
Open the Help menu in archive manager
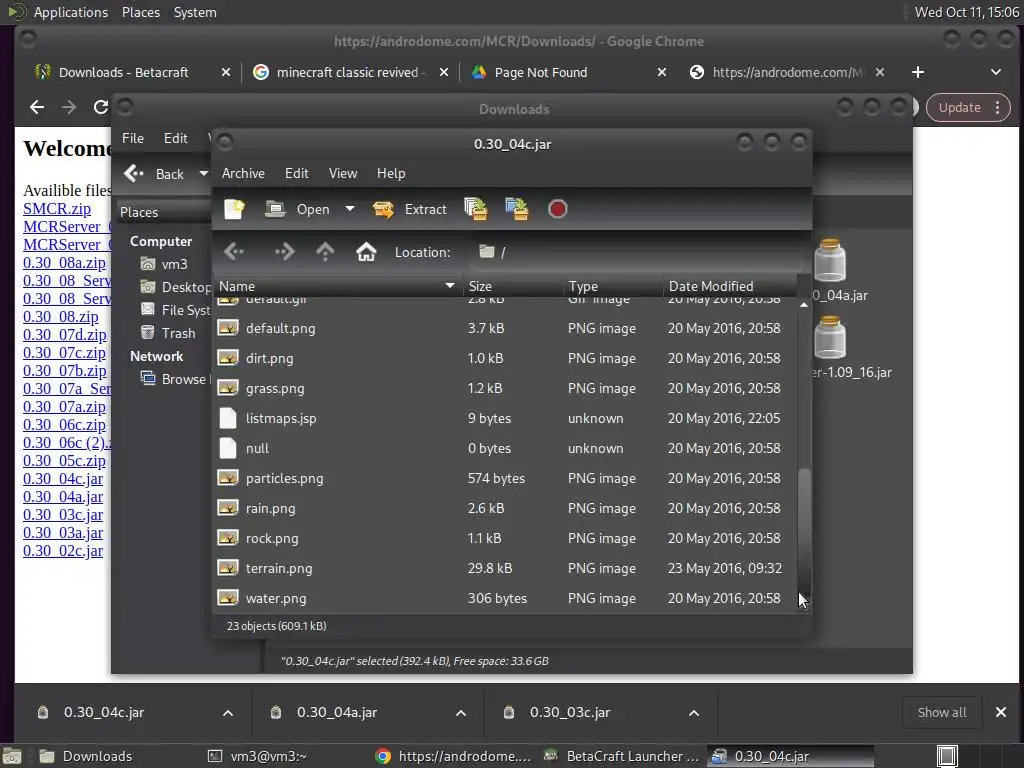tap(391, 173)
